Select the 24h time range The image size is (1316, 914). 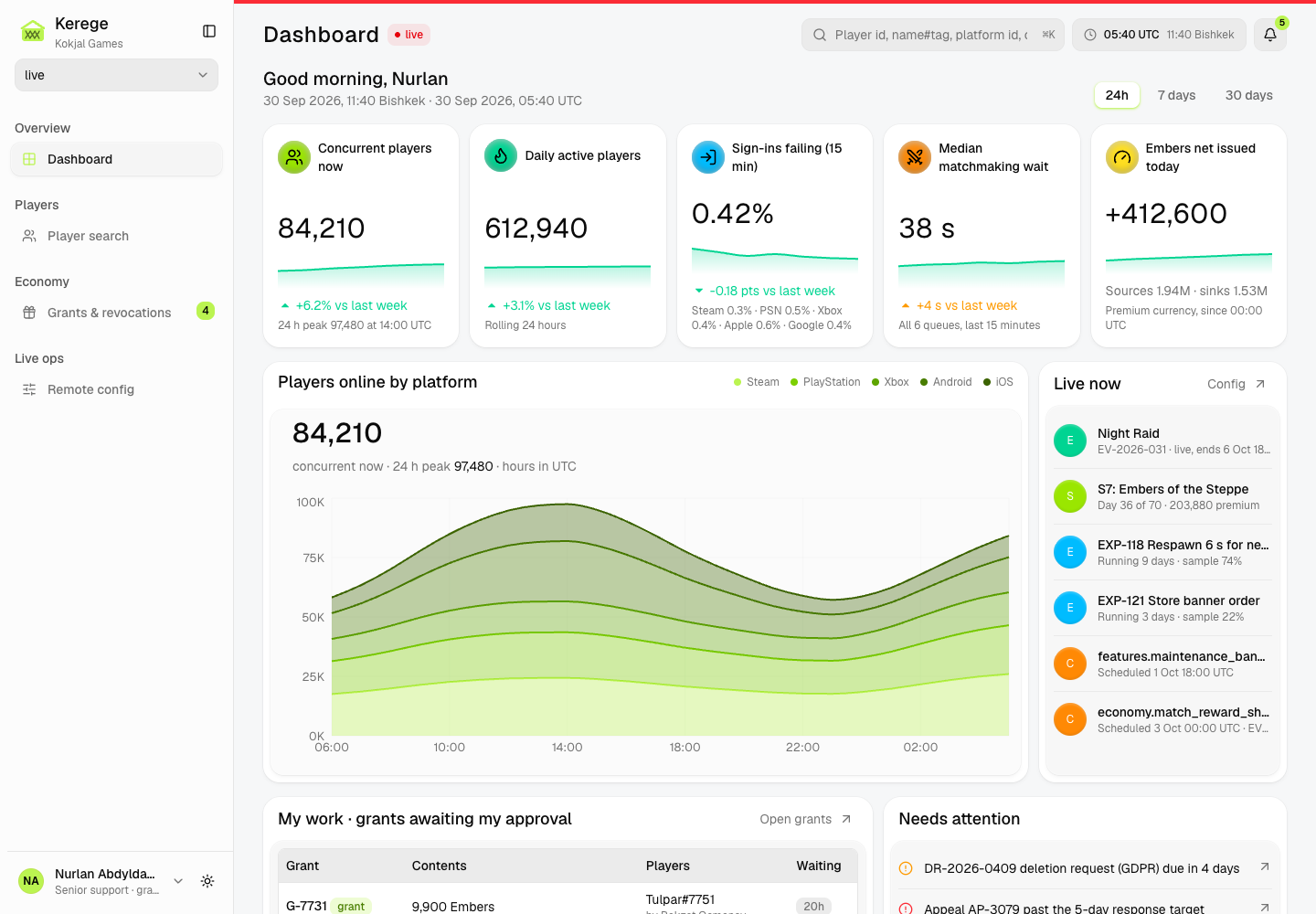(x=1117, y=95)
